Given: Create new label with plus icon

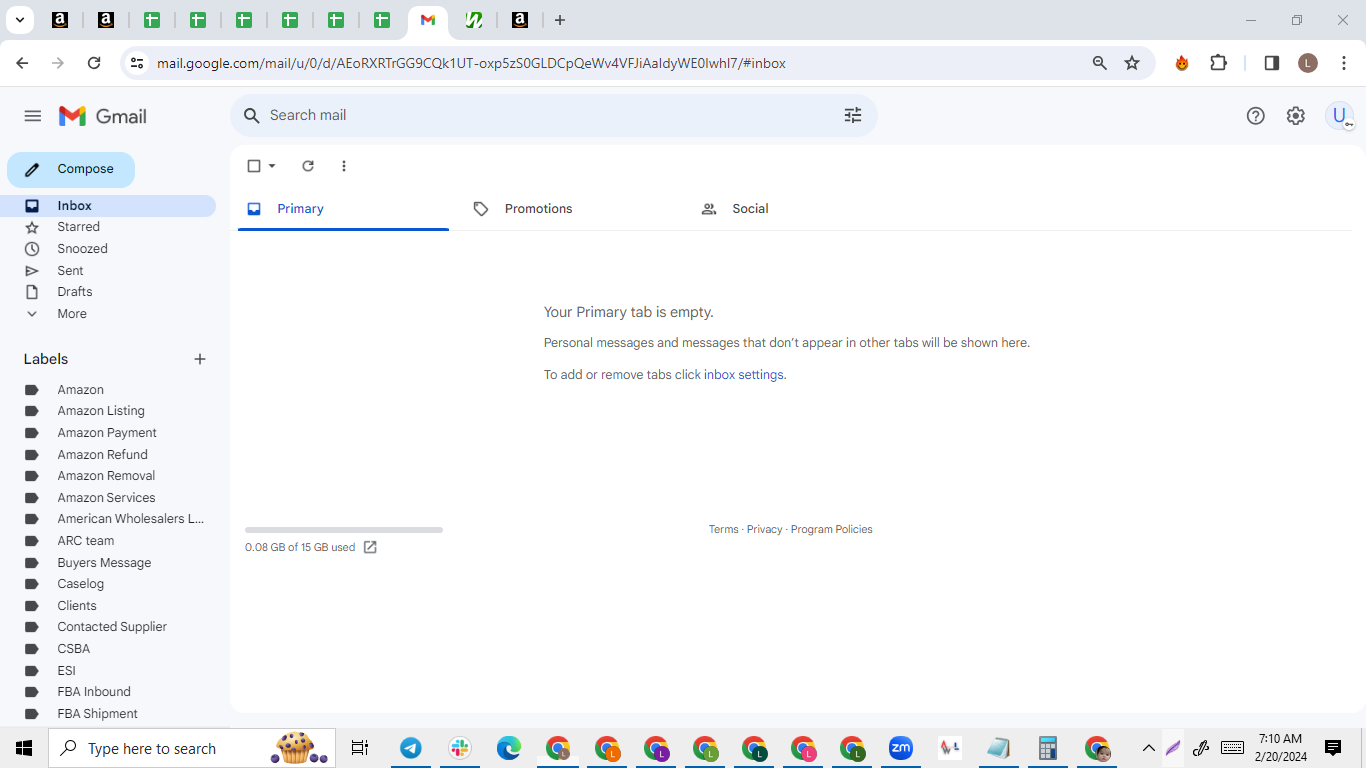Looking at the screenshot, I should 200,359.
